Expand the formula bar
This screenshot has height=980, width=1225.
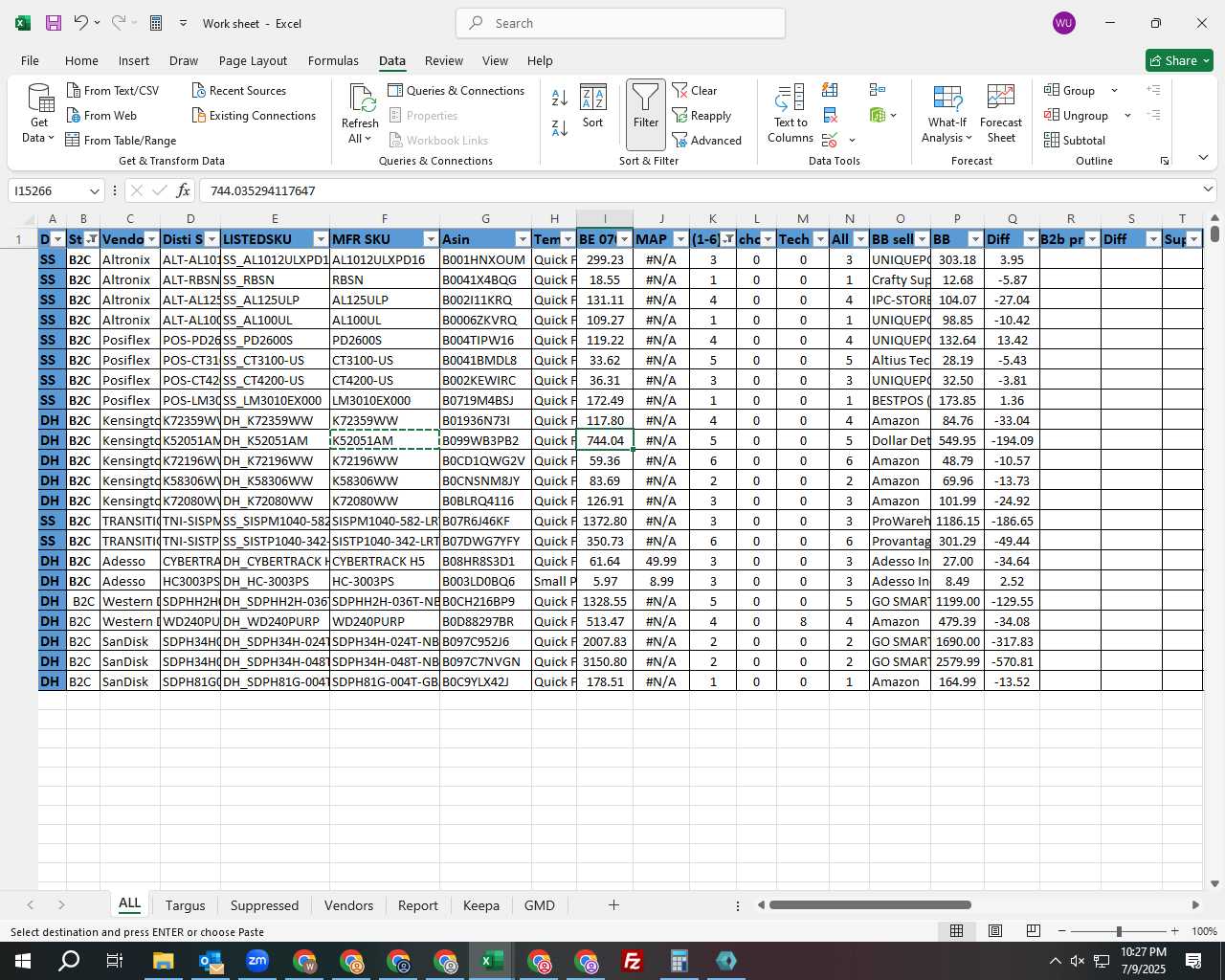tap(1208, 190)
